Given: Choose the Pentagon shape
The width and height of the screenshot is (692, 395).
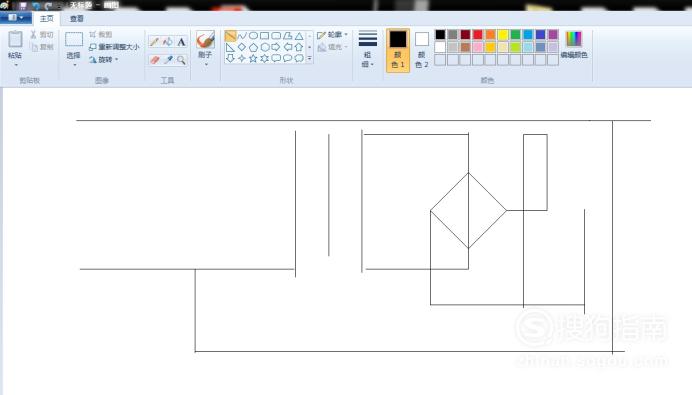Looking at the screenshot, I should [253, 47].
